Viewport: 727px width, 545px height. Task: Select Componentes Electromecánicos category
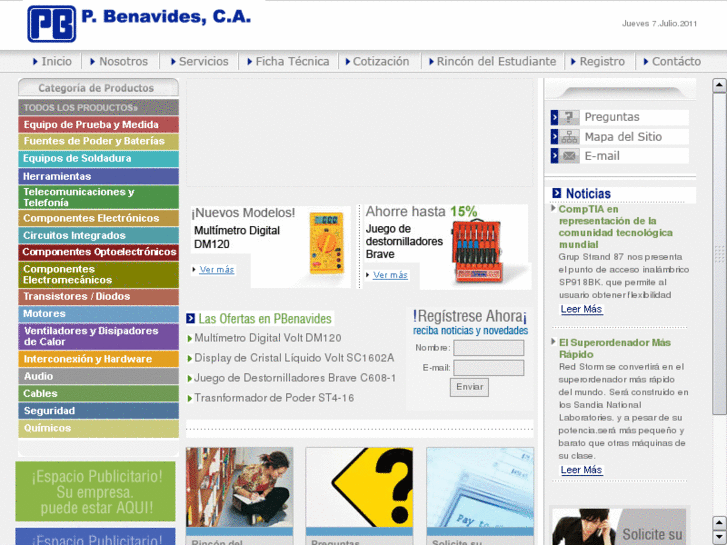click(98, 275)
